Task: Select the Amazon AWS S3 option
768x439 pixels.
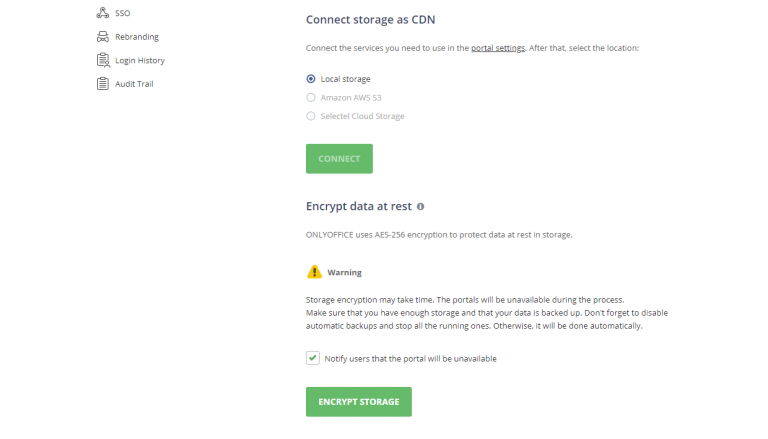Action: pyautogui.click(x=311, y=98)
